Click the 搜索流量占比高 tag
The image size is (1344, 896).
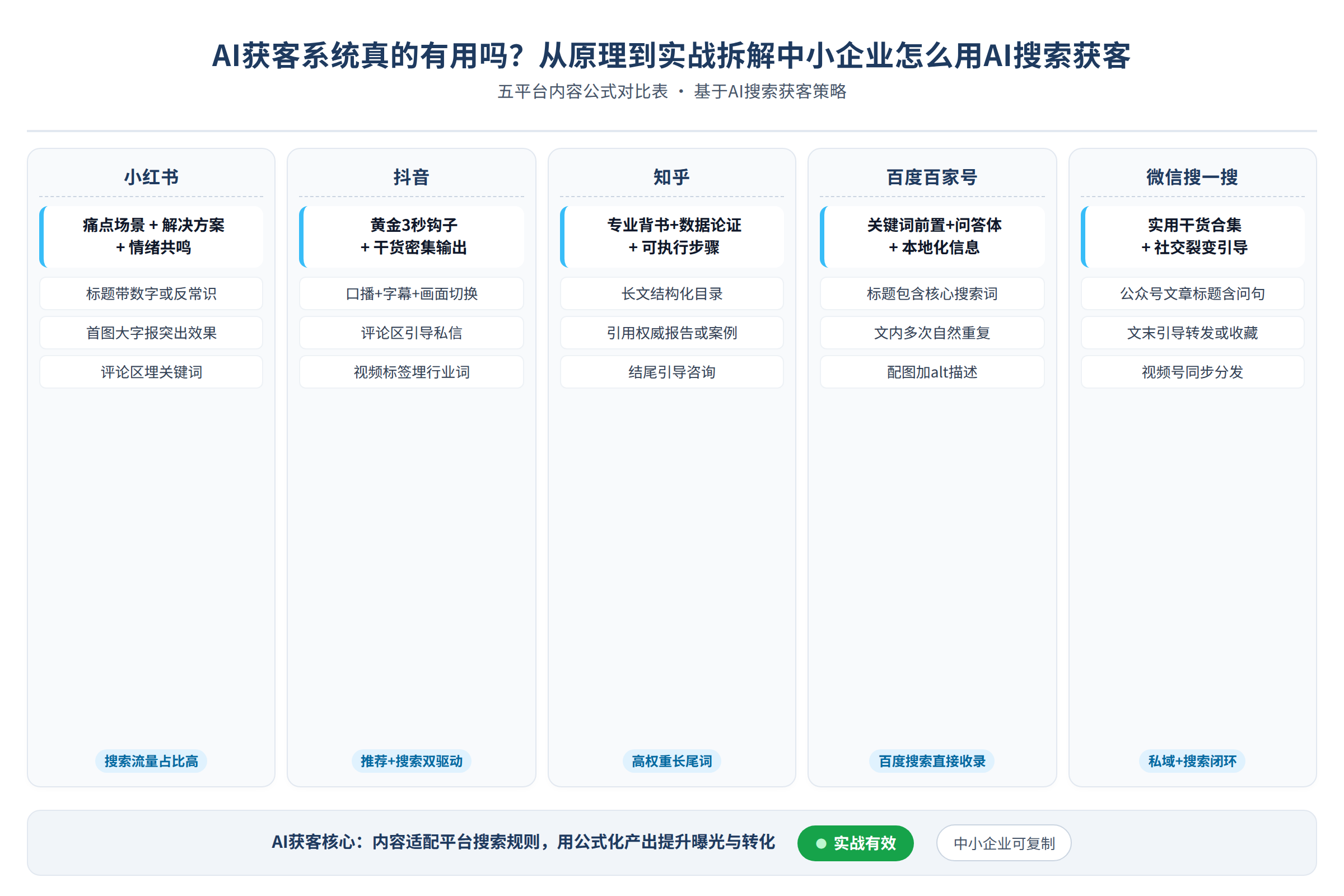[x=151, y=761]
